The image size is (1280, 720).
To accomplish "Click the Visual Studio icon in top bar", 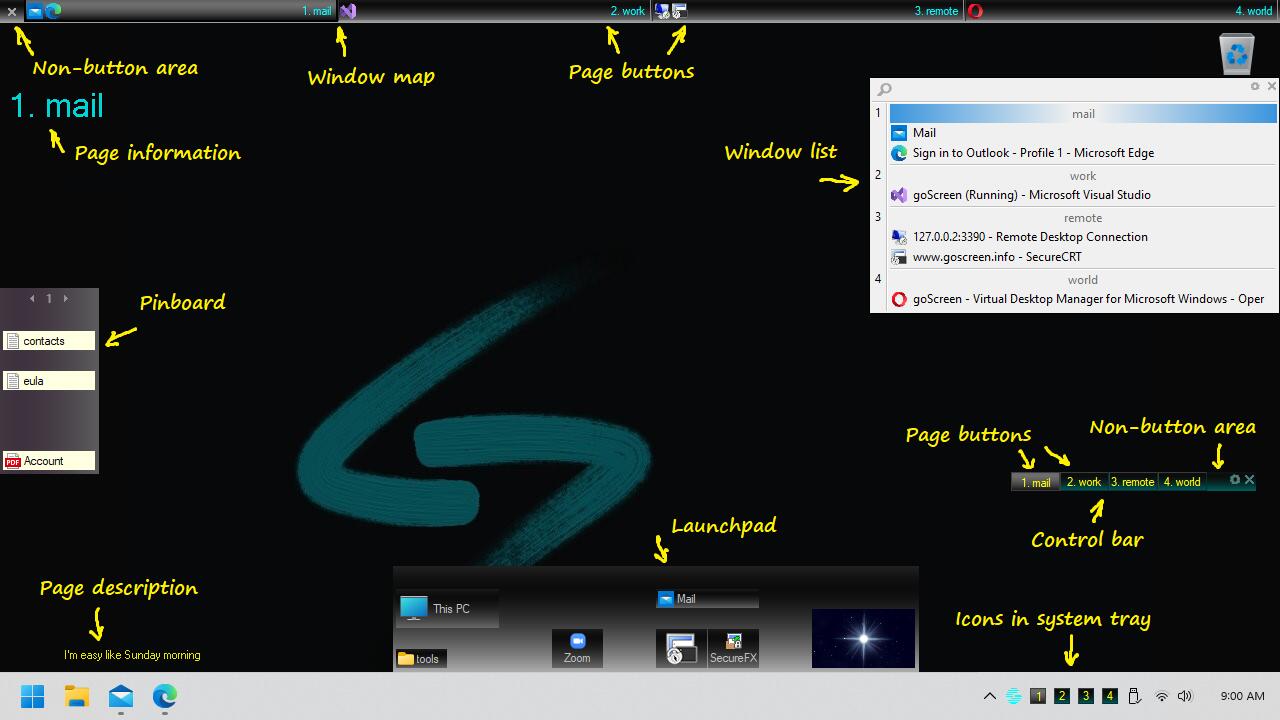I will 347,11.
